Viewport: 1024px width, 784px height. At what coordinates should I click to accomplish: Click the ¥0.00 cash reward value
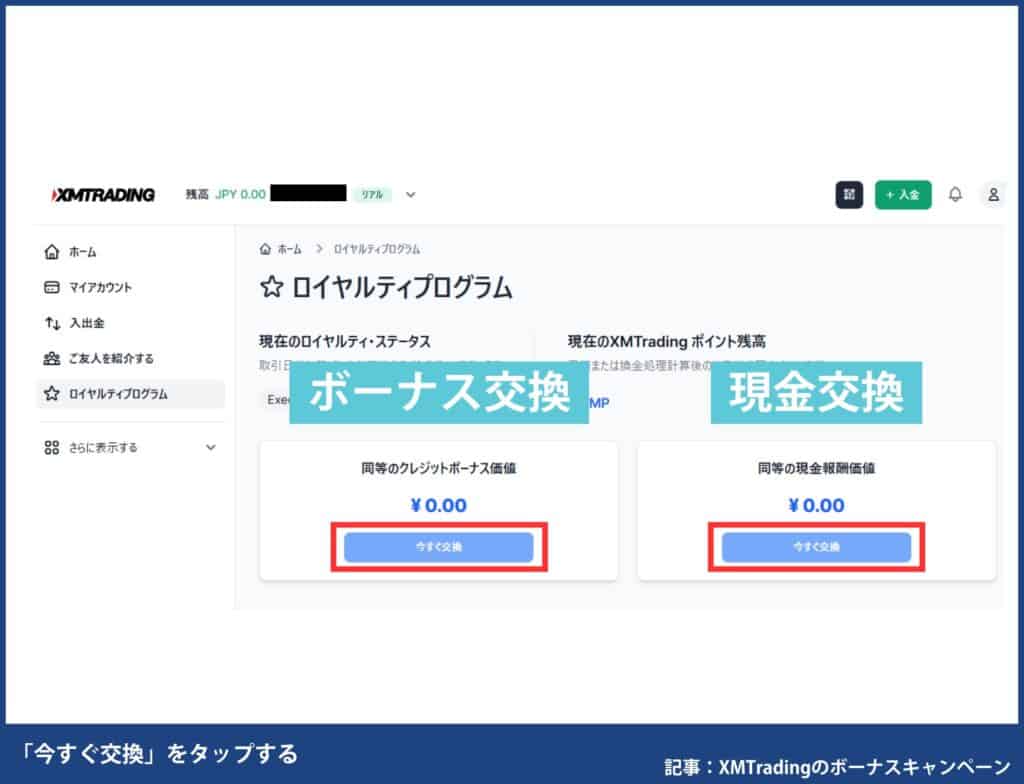tap(816, 505)
